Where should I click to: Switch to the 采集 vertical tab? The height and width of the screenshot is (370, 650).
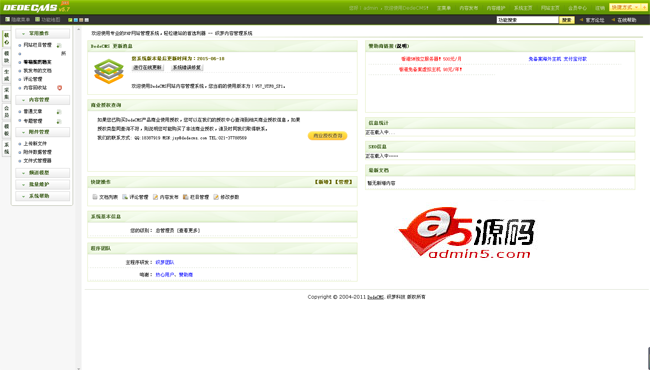click(x=6, y=93)
